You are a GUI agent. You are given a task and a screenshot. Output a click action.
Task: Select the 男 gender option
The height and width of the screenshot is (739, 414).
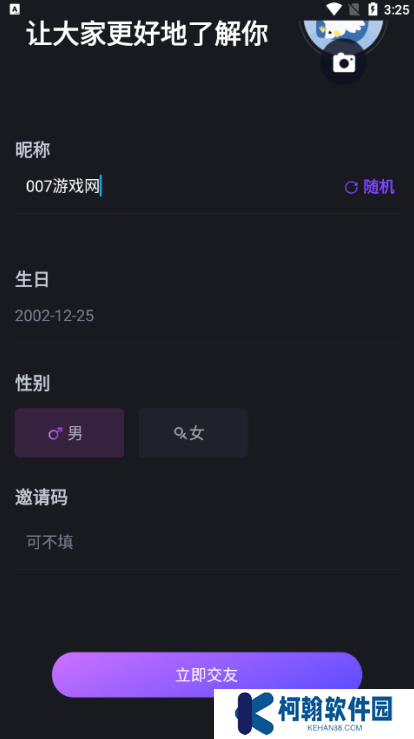tap(69, 433)
